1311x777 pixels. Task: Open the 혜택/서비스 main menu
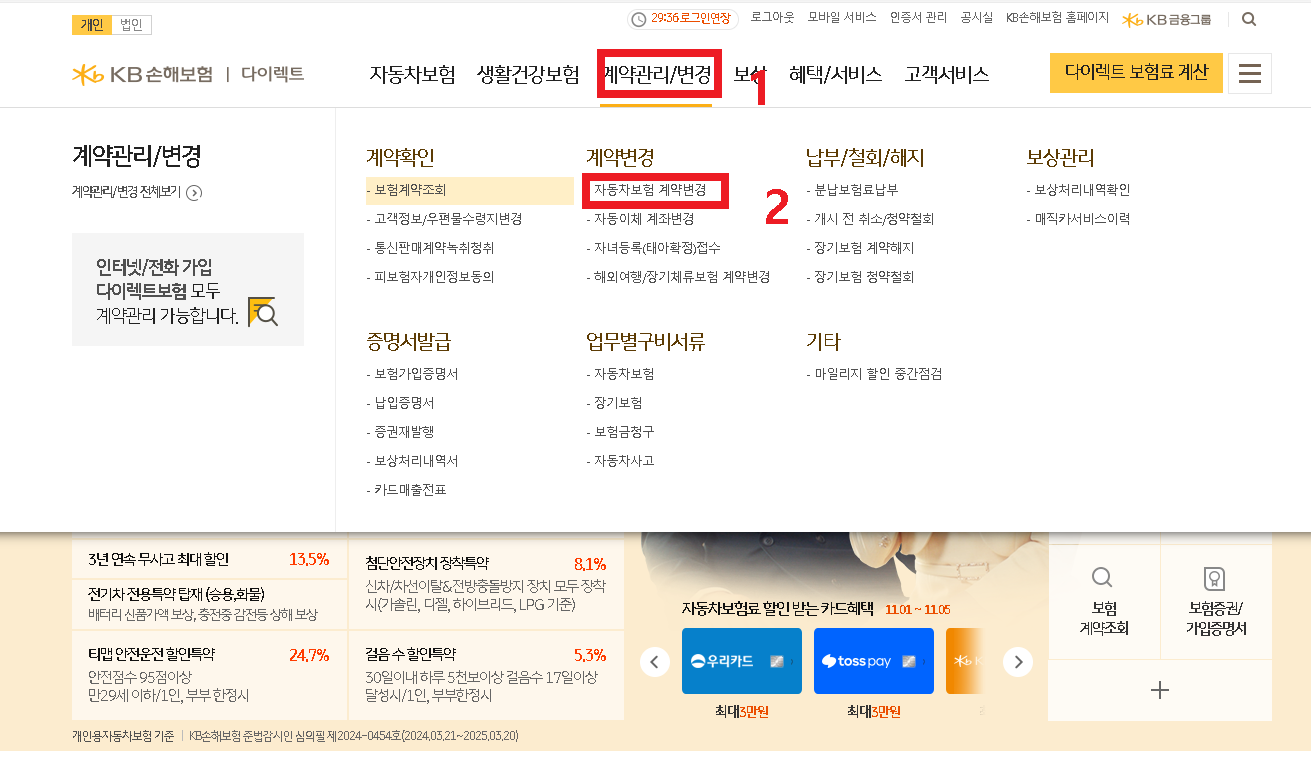click(835, 74)
